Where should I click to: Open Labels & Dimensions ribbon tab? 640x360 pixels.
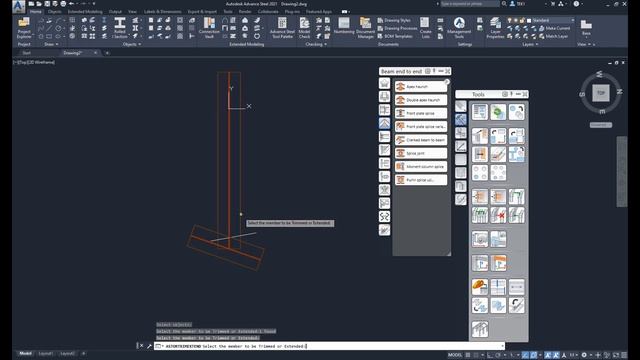[162, 11]
